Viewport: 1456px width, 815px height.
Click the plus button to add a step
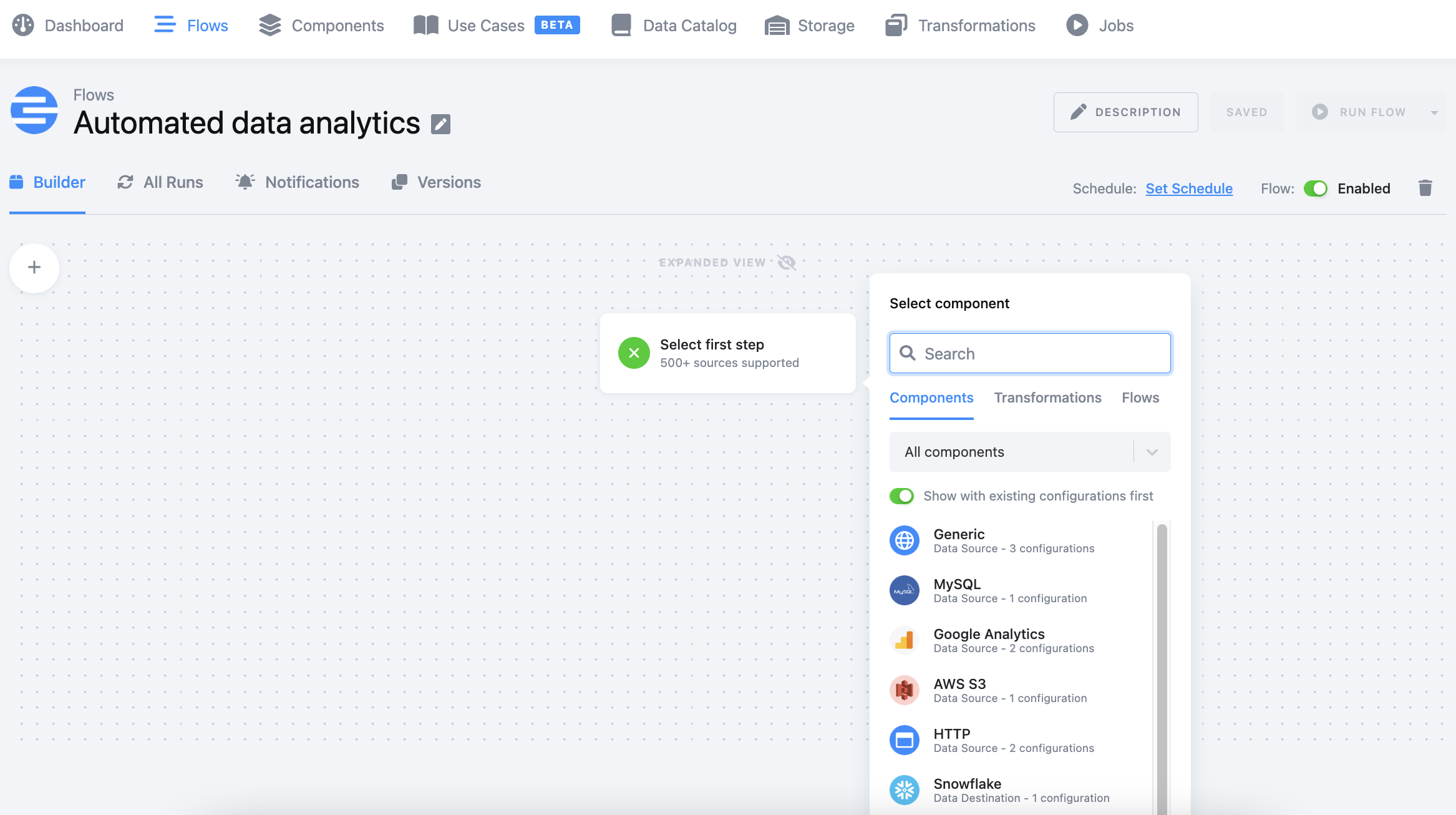(34, 268)
